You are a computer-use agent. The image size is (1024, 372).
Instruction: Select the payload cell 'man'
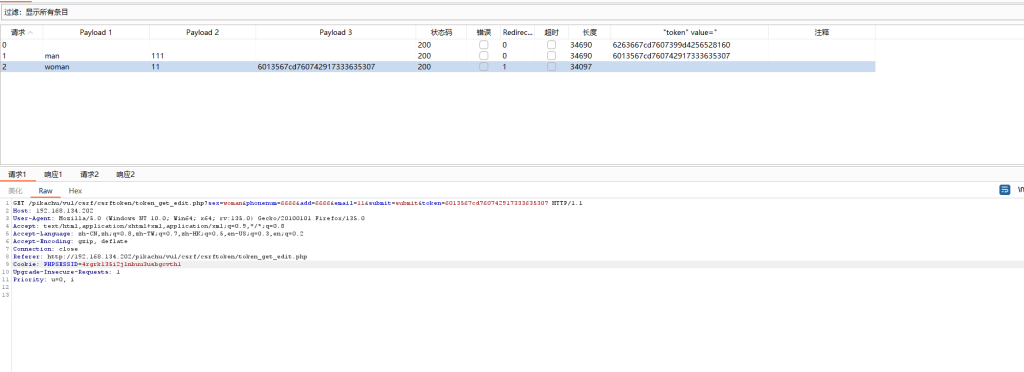click(x=52, y=56)
